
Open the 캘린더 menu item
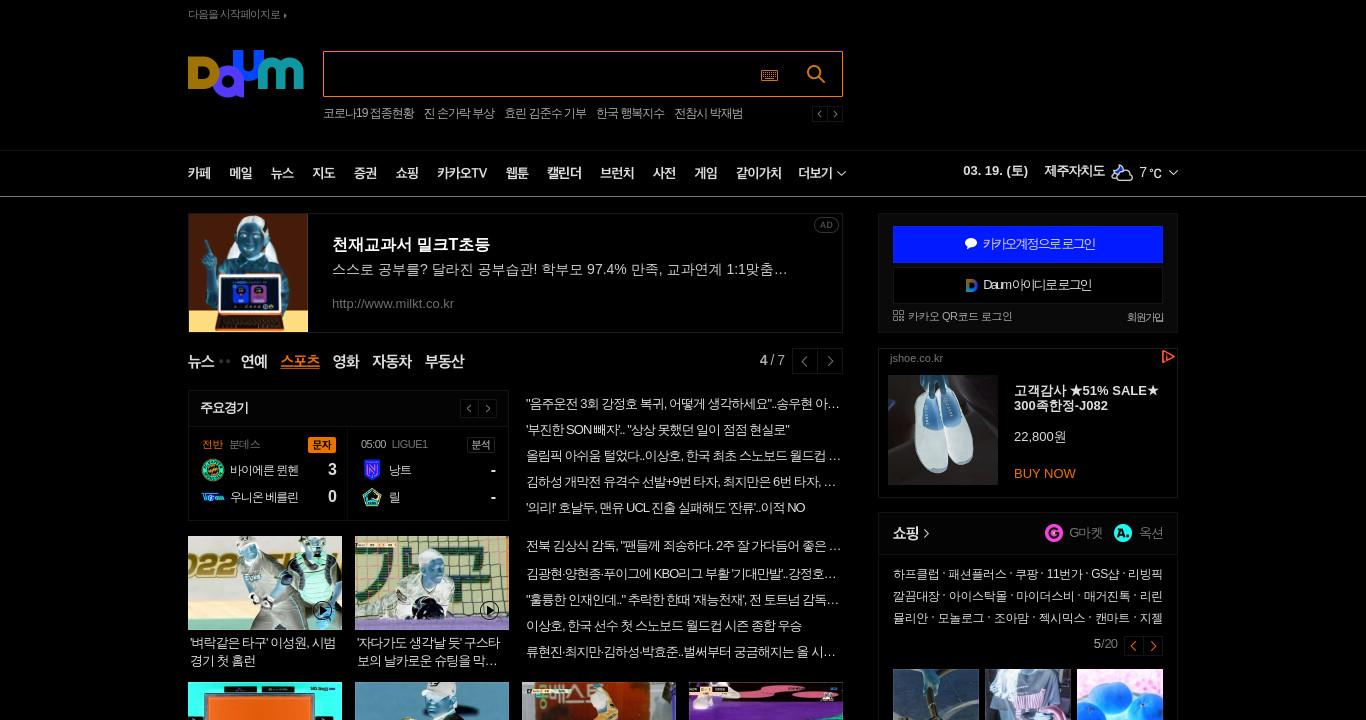tap(564, 173)
